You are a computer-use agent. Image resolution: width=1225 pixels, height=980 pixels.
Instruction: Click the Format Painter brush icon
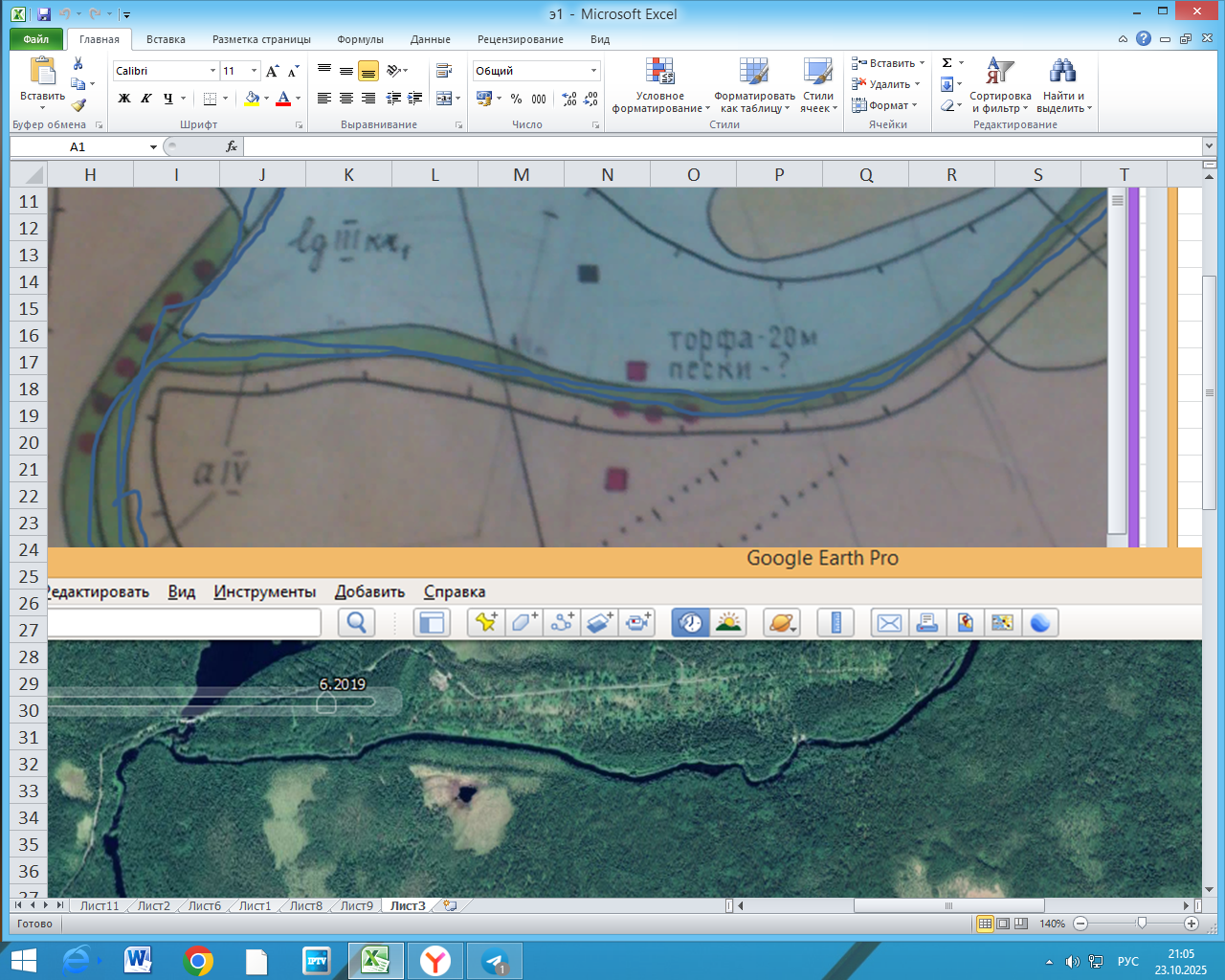point(78,106)
